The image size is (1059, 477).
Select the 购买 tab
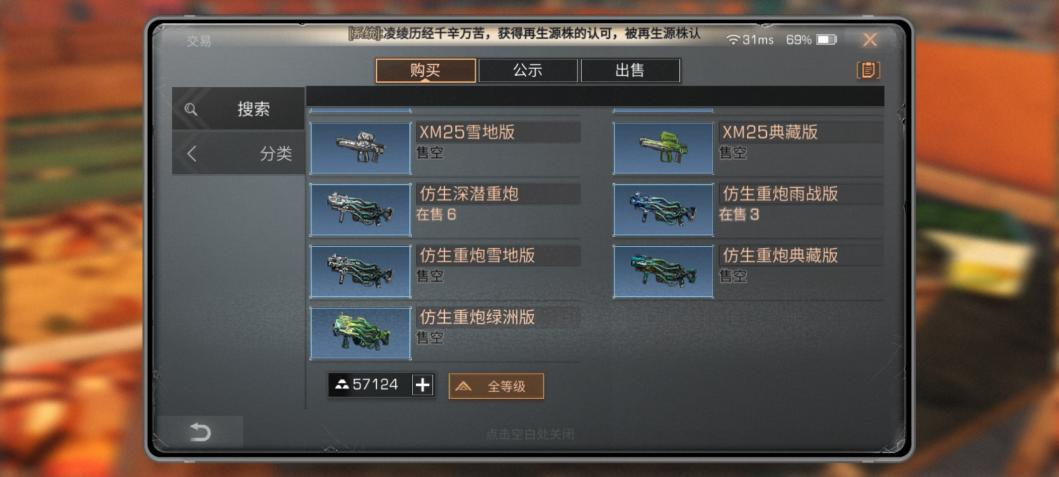point(425,70)
